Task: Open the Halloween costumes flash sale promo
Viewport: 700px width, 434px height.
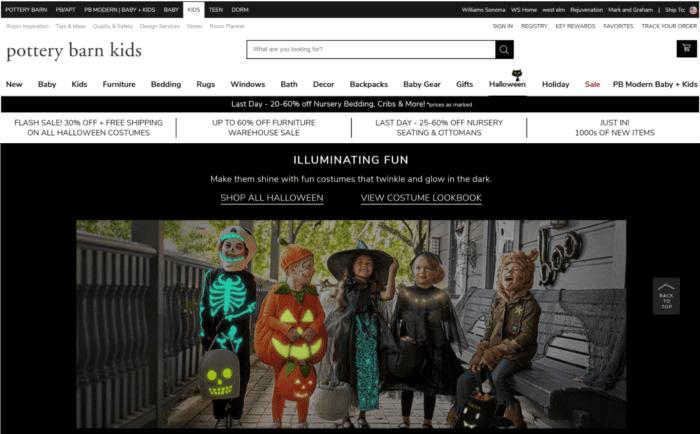Action: [88, 128]
